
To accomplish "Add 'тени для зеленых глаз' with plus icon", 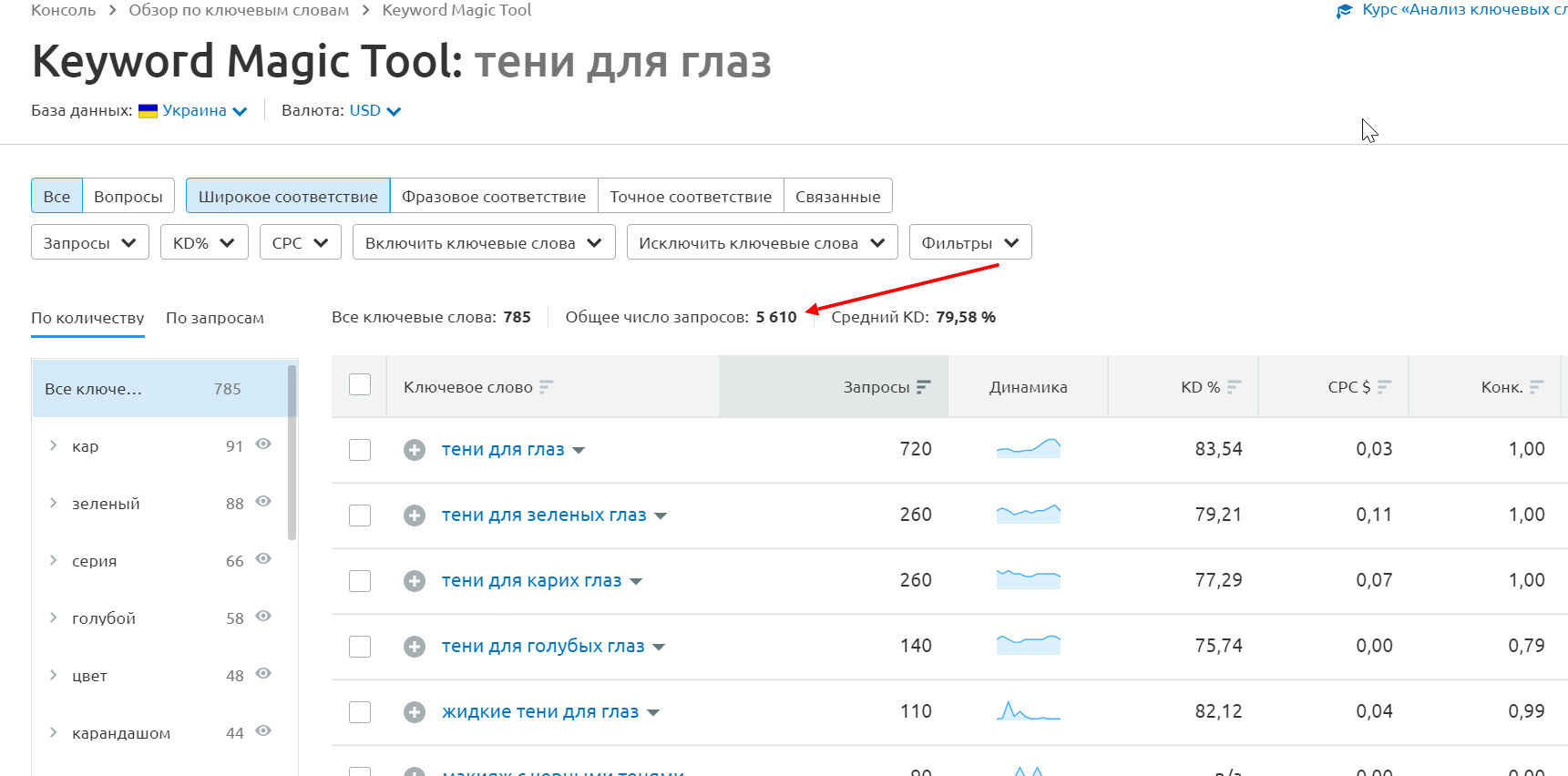I will tap(415, 516).
